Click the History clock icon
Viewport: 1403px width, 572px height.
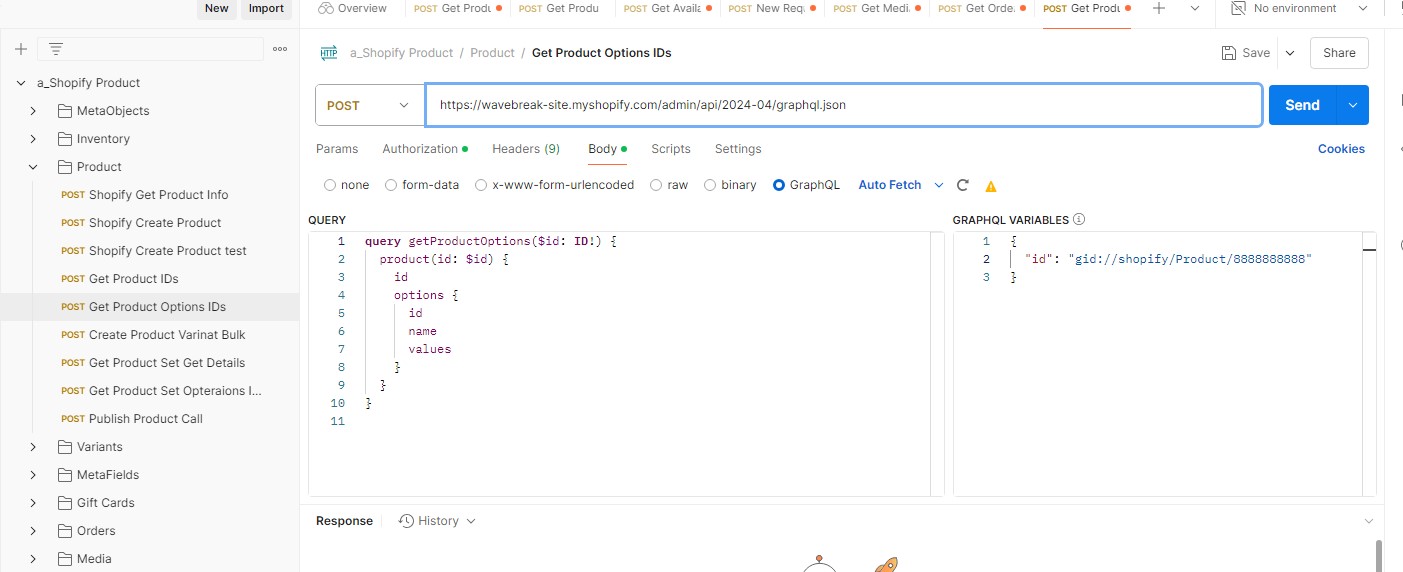coord(406,521)
